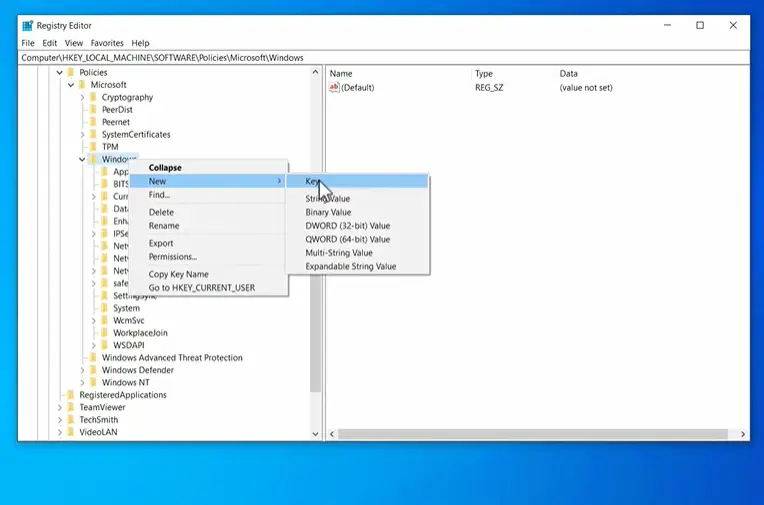Choose Rename in the context menu
Image resolution: width=764 pixels, height=505 pixels.
pyautogui.click(x=209, y=226)
